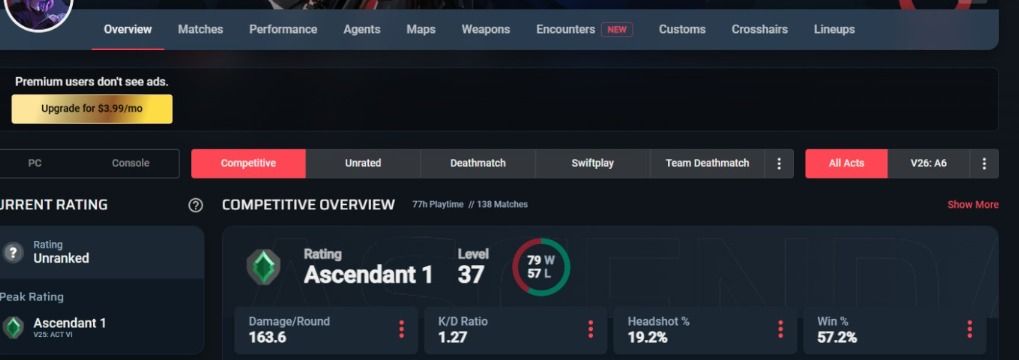Click the K/D Ratio value 1.27
1019x360 pixels.
[x=453, y=338]
